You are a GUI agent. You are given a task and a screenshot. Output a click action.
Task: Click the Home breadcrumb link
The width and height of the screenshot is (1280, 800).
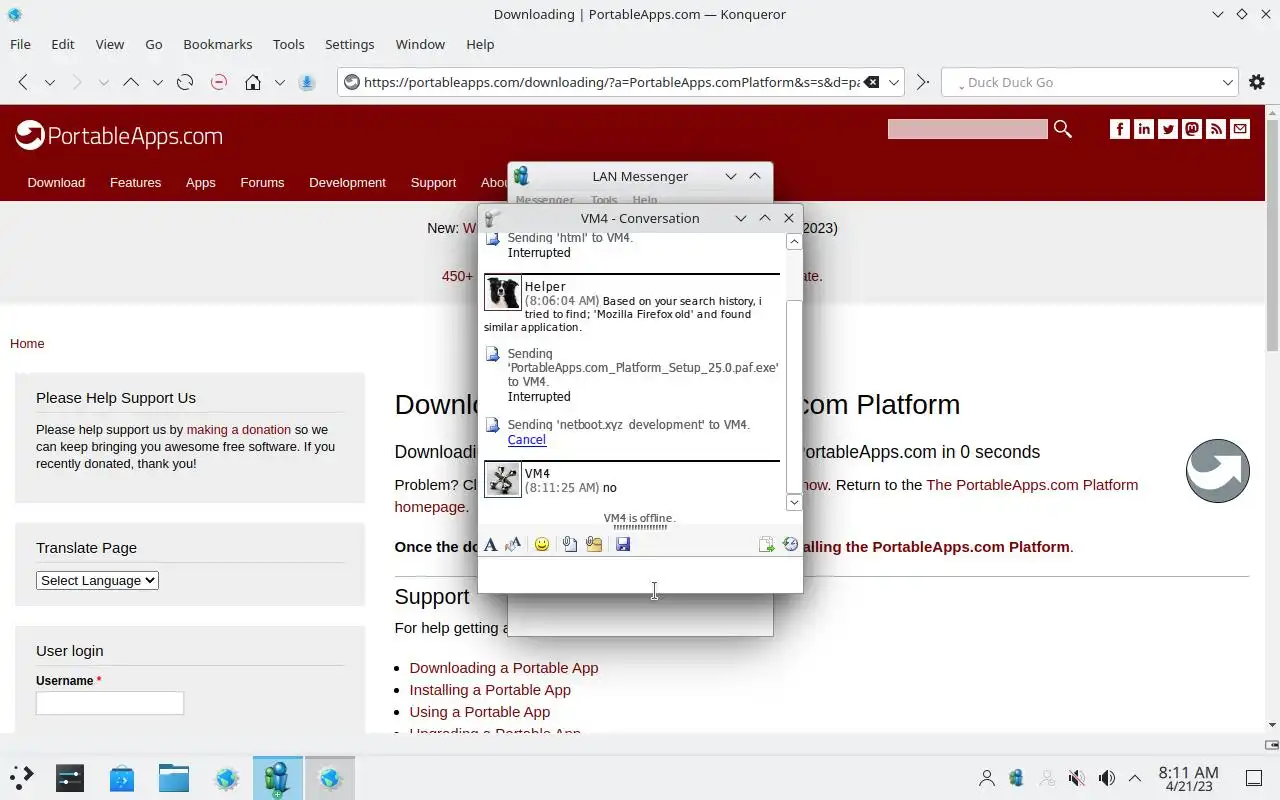coord(27,343)
